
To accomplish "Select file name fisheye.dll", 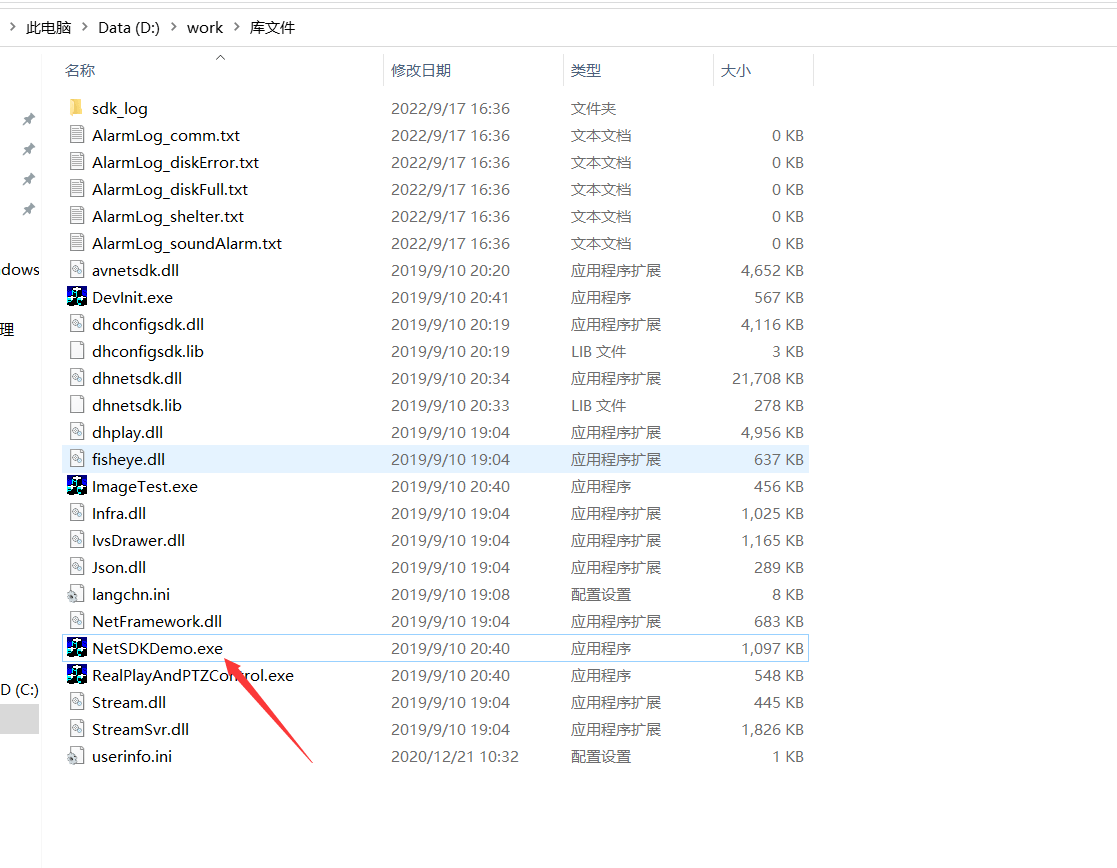I will click(x=128, y=459).
